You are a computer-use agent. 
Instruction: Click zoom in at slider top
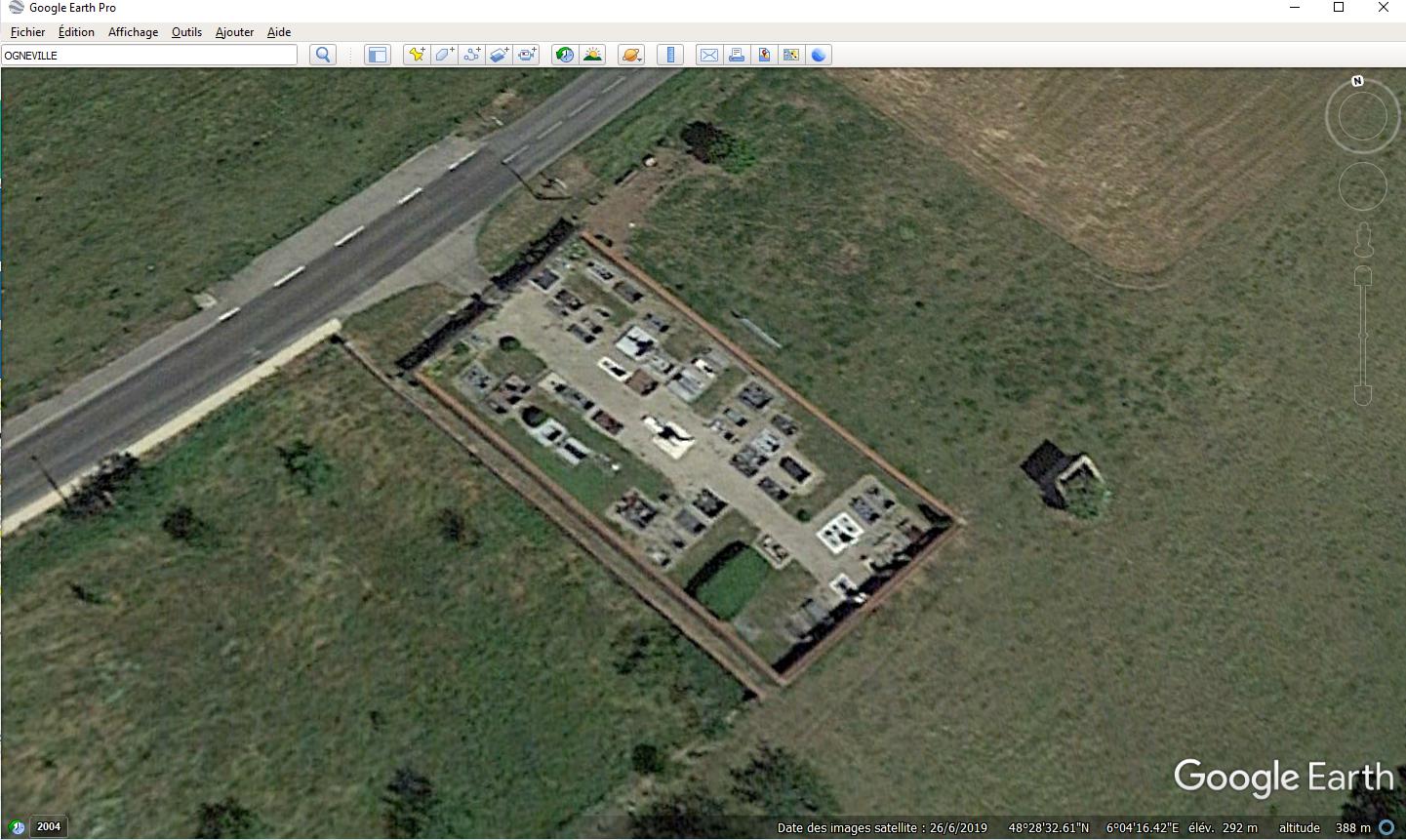[x=1363, y=276]
